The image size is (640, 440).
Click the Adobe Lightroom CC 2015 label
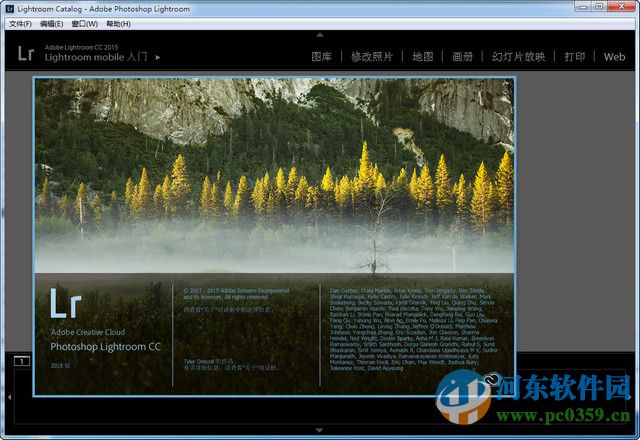(x=81, y=47)
